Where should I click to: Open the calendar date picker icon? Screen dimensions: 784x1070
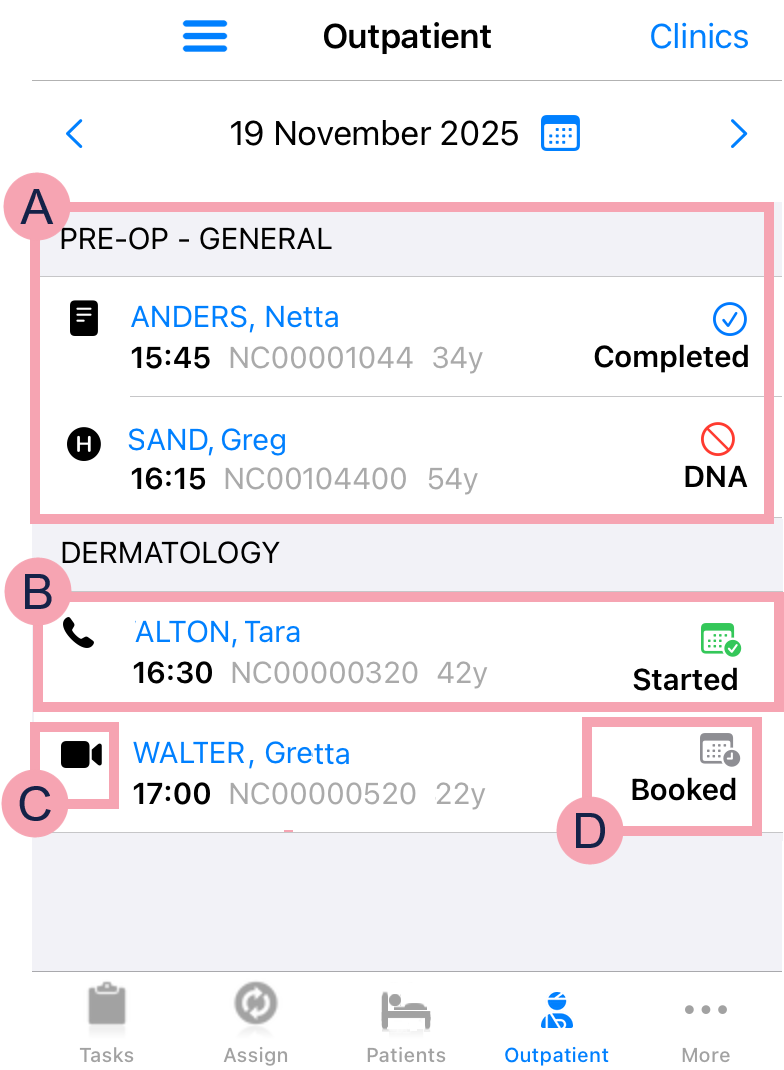click(560, 133)
